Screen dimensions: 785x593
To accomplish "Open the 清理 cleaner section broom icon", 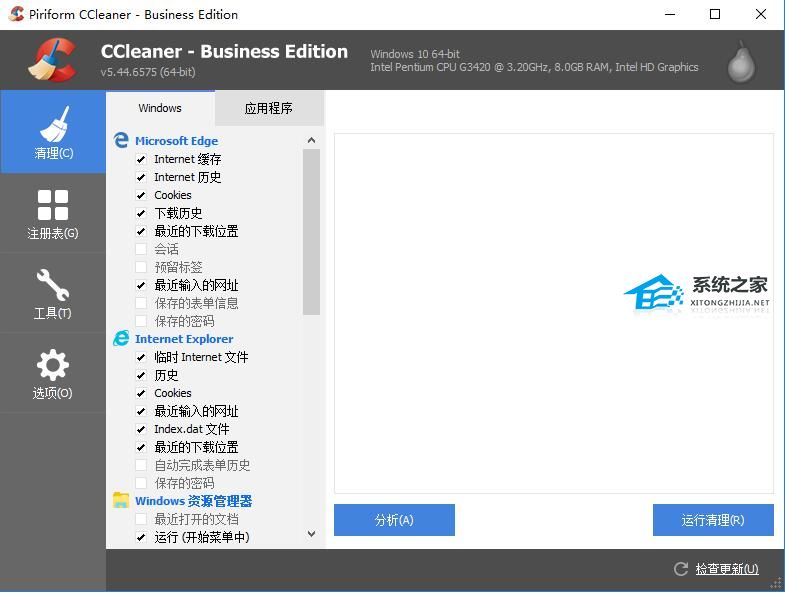I will 53,127.
